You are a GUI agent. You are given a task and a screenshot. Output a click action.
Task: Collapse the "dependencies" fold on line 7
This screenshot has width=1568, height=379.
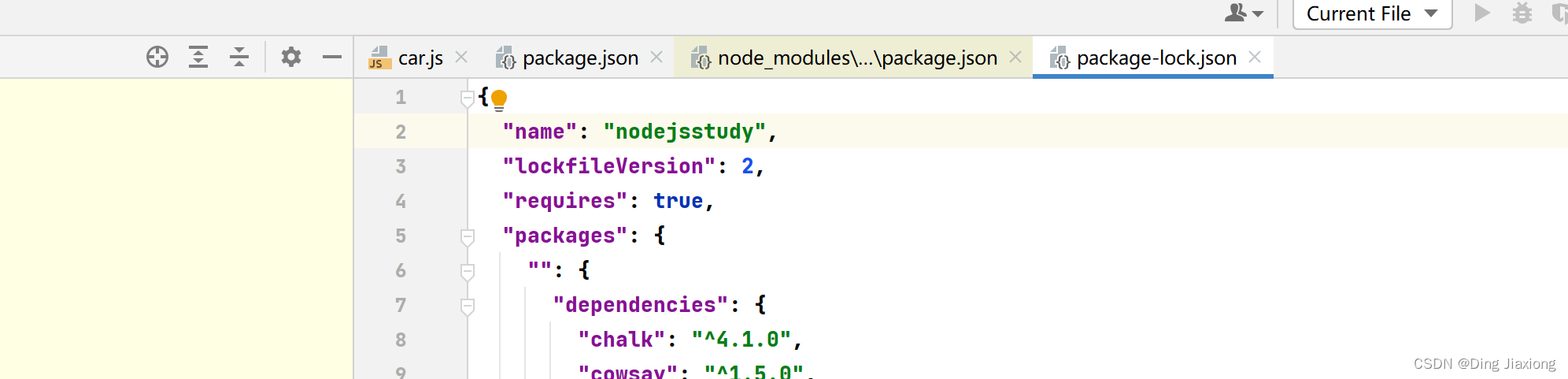click(x=467, y=306)
